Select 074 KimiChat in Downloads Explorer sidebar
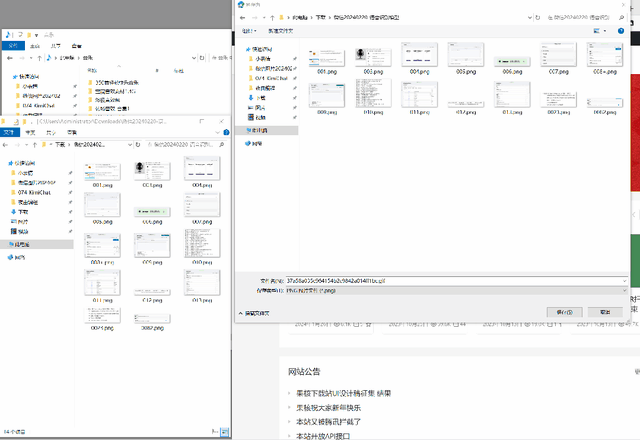The height and width of the screenshot is (440, 640). coord(34,192)
